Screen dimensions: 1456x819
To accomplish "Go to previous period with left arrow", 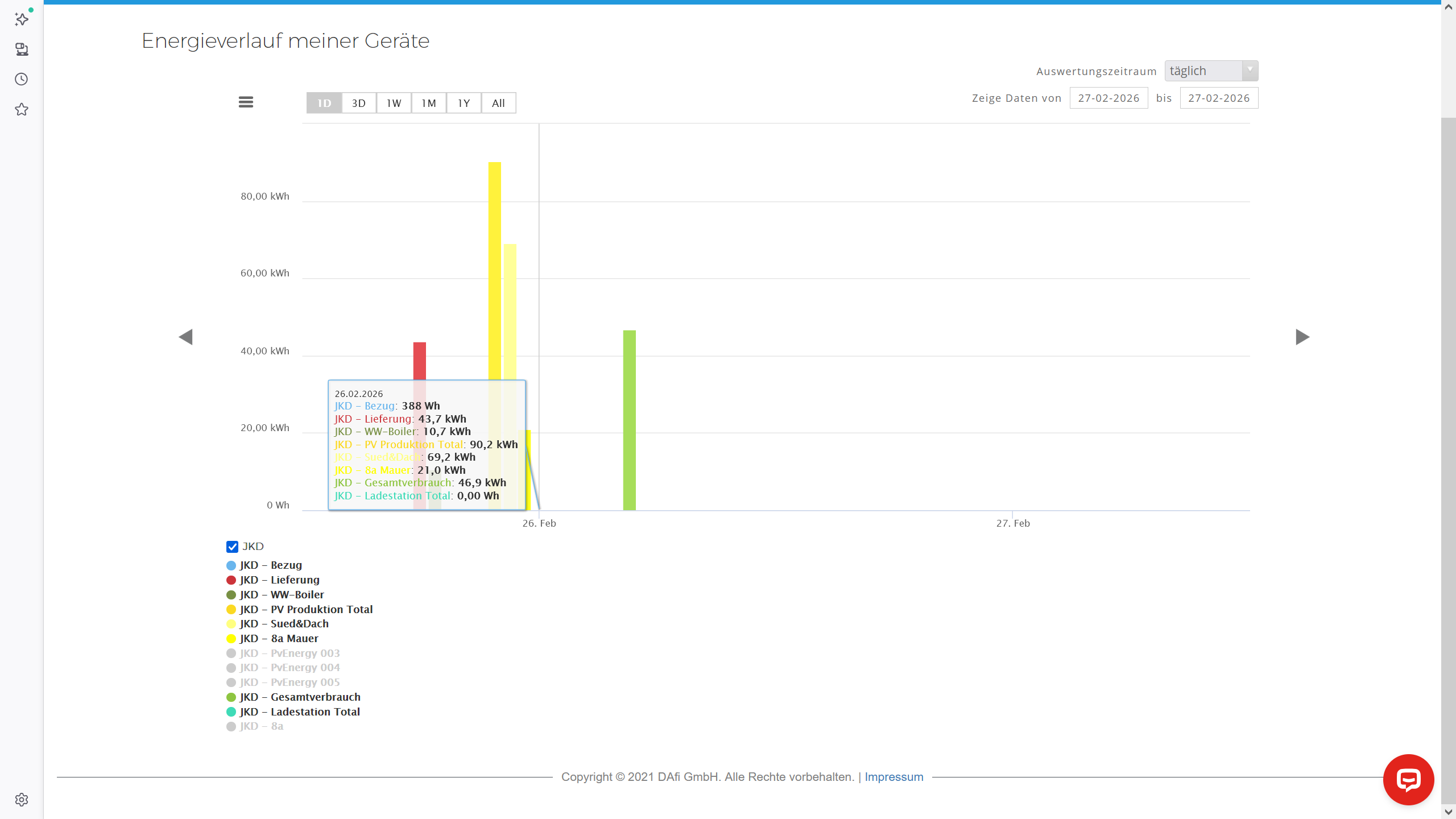I will (x=185, y=337).
